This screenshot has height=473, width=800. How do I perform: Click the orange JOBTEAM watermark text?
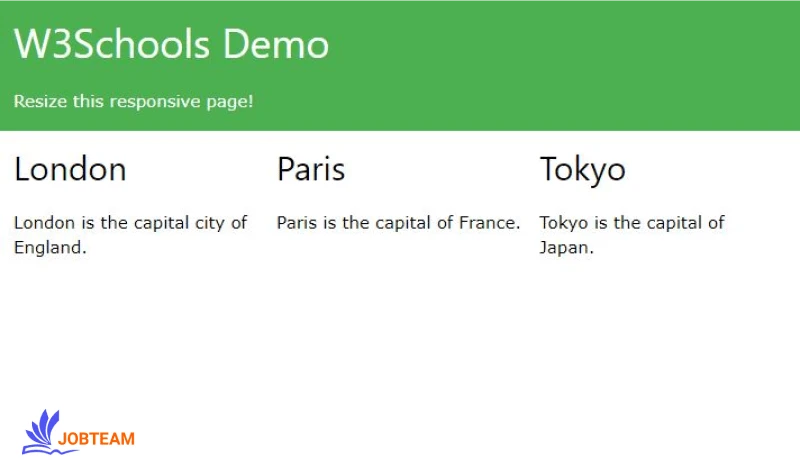pos(96,439)
